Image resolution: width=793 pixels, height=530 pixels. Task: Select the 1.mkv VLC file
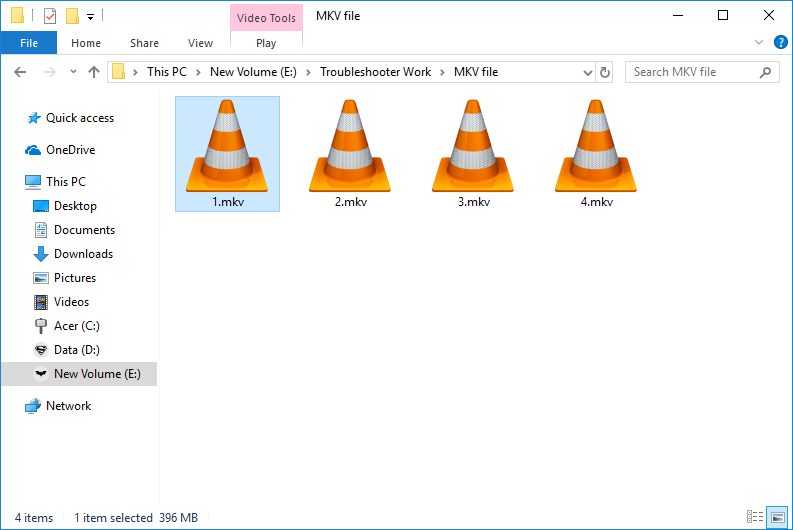pyautogui.click(x=227, y=154)
